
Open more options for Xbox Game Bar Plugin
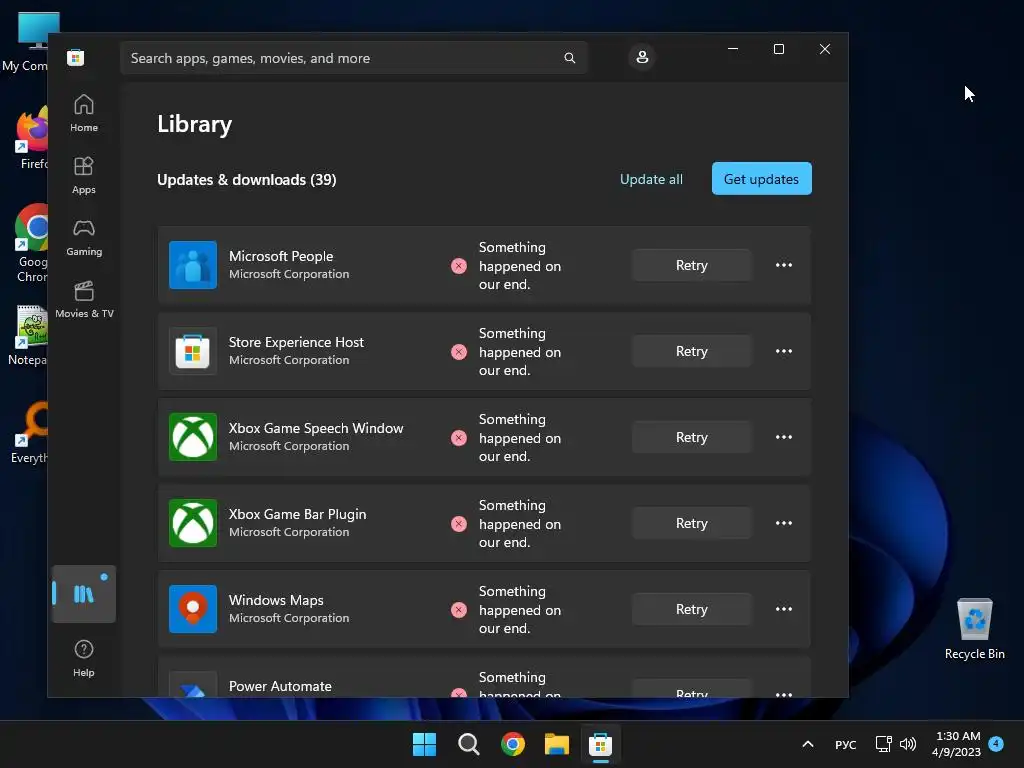point(784,523)
